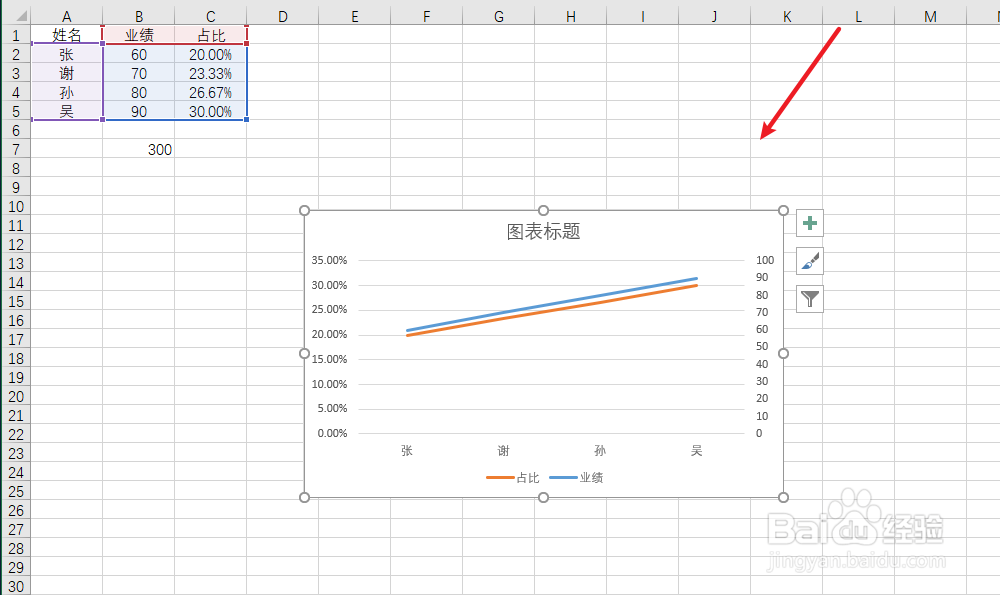The width and height of the screenshot is (1000, 595).
Task: Click cell with value 90
Action: tap(138, 111)
